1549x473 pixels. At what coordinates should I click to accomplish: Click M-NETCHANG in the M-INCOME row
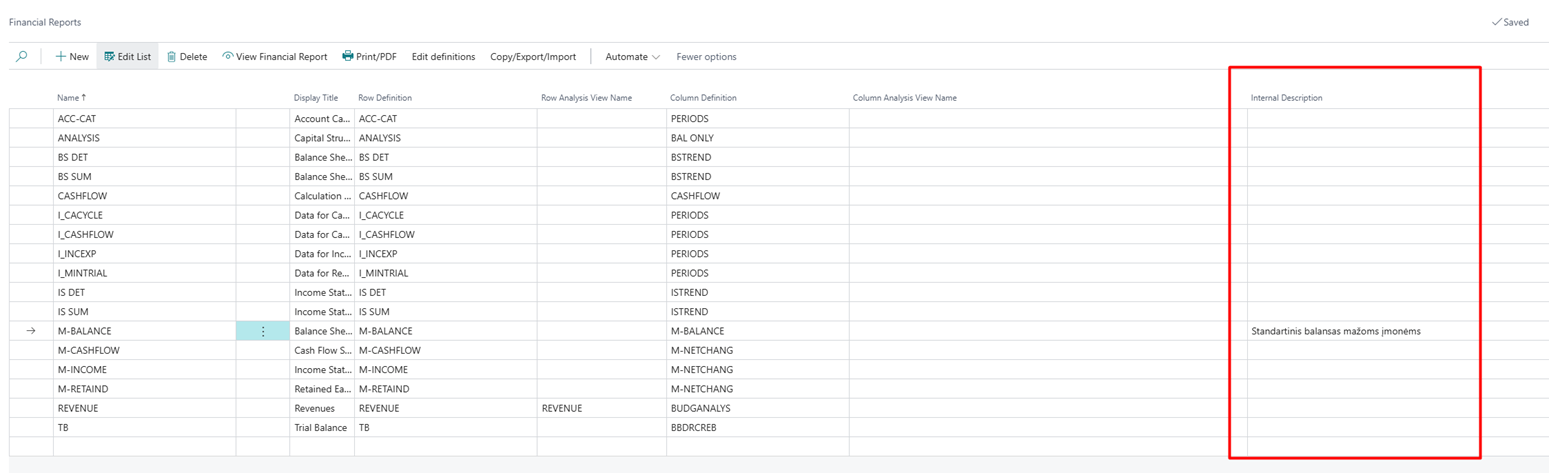[758, 370]
